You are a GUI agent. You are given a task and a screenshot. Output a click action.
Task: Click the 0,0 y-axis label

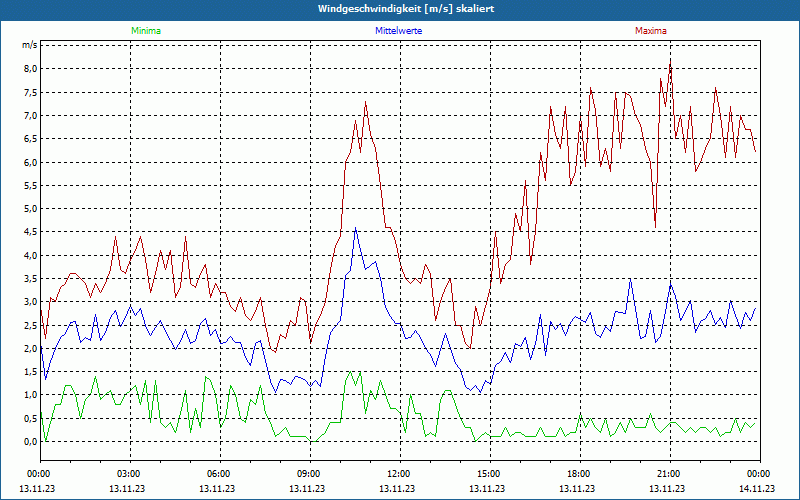coord(31,442)
